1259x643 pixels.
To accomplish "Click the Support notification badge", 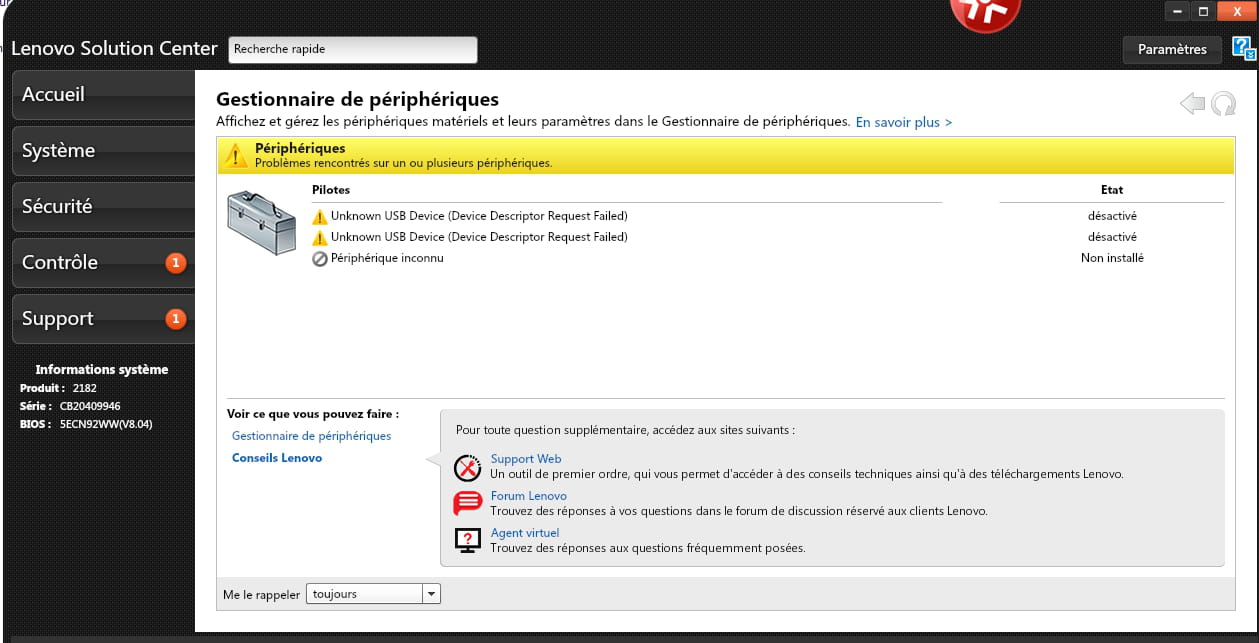I will click(175, 319).
